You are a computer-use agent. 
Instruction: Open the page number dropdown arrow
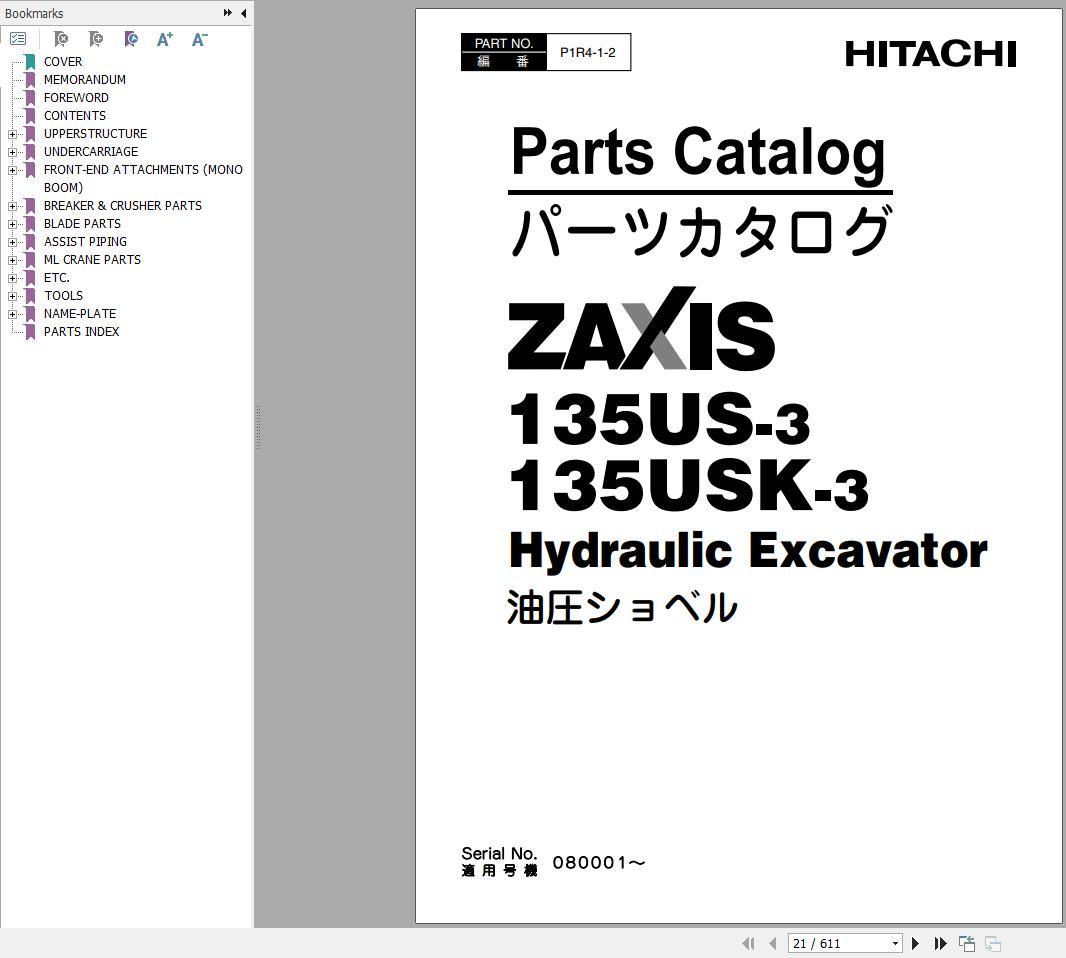point(895,943)
